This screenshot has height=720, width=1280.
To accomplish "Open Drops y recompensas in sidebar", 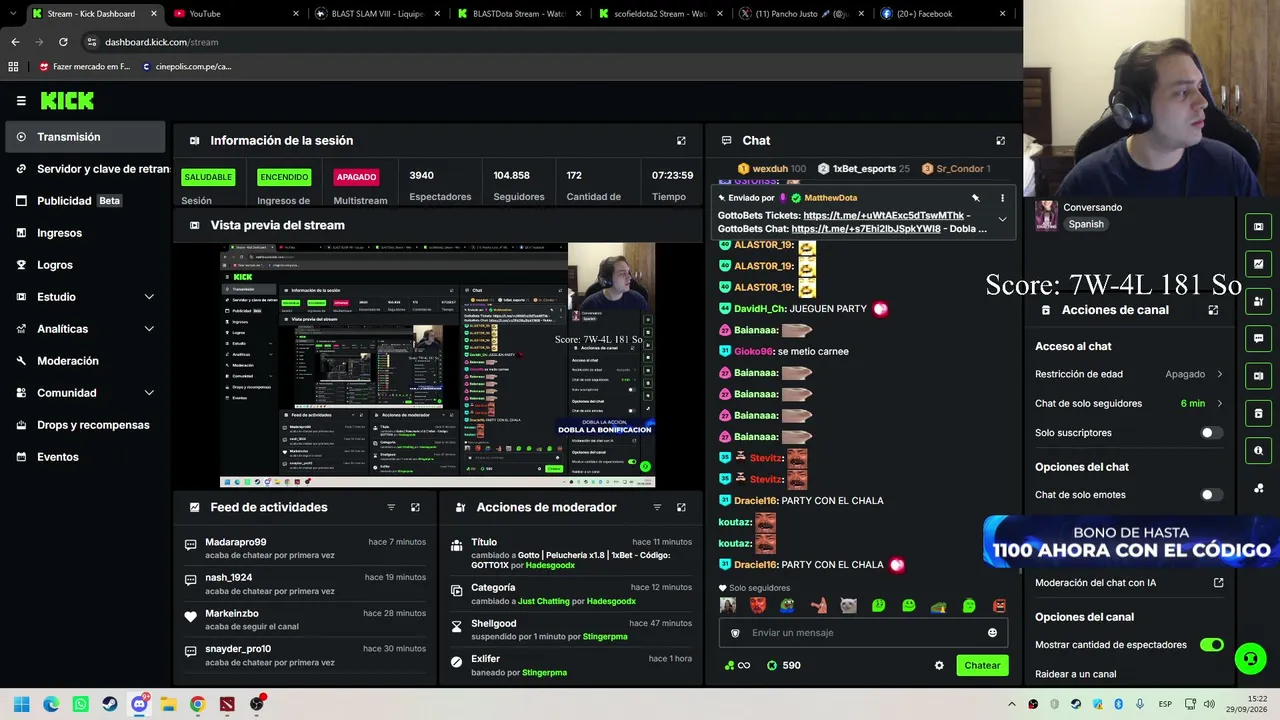I will tap(85, 425).
